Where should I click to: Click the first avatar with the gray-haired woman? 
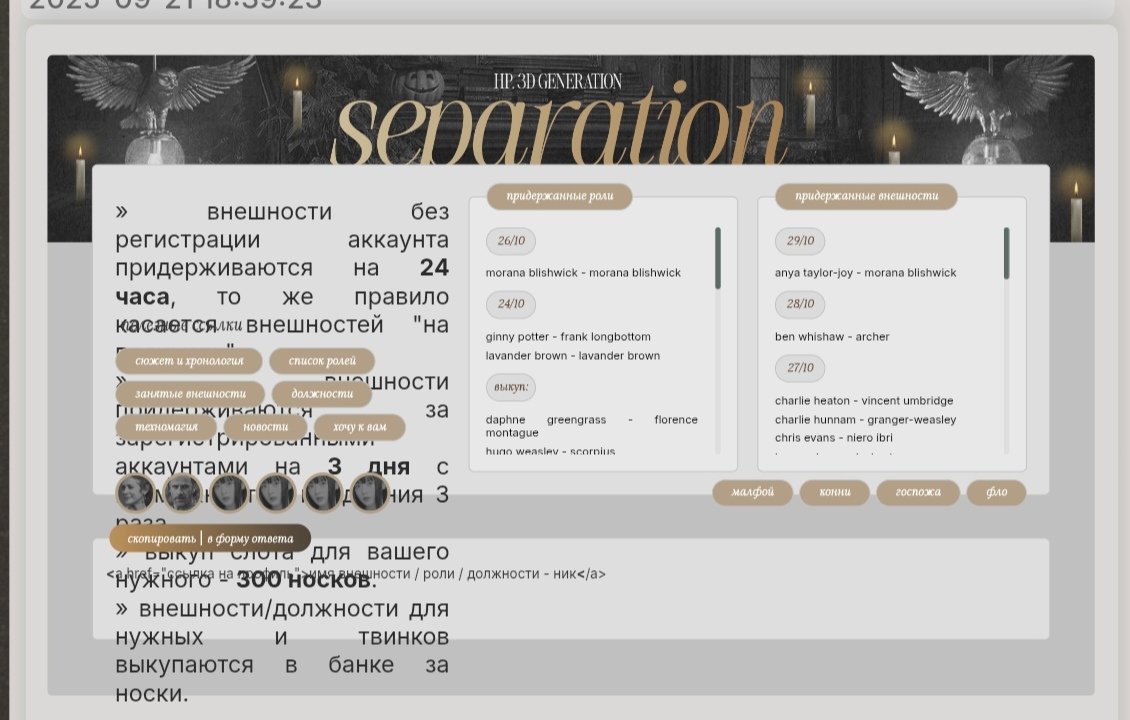[x=135, y=493]
